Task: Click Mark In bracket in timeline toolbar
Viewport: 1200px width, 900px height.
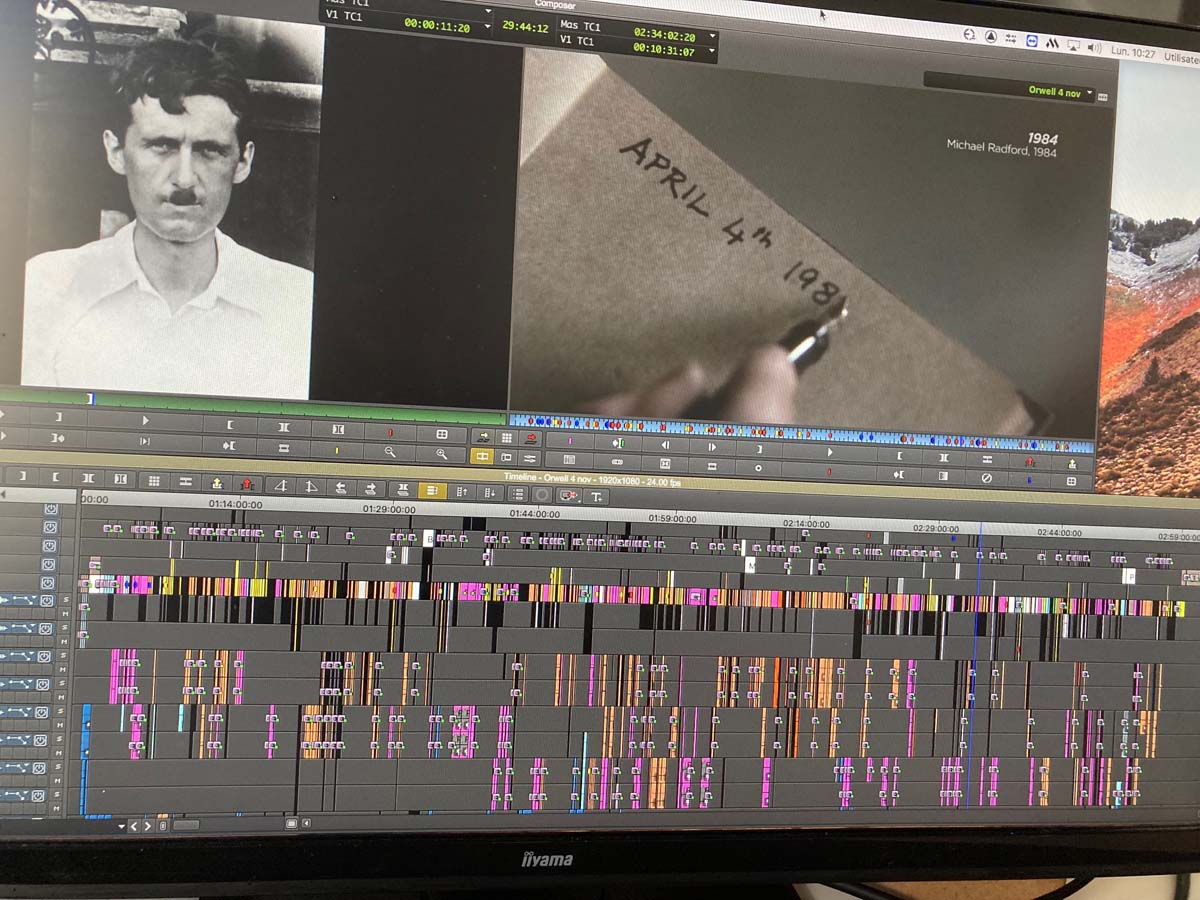Action: point(56,477)
